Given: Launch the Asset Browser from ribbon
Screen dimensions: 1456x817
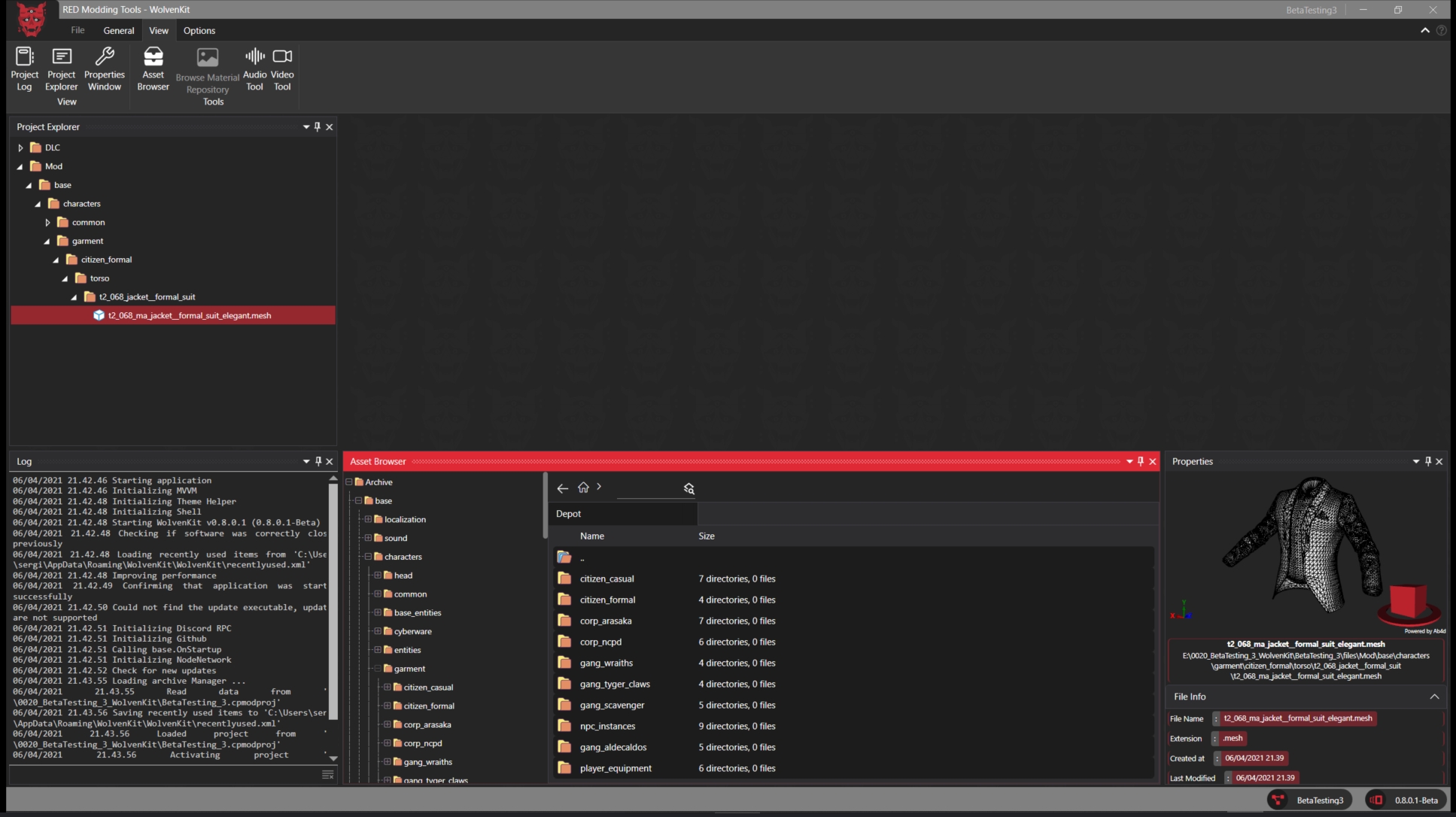Looking at the screenshot, I should 153,68.
